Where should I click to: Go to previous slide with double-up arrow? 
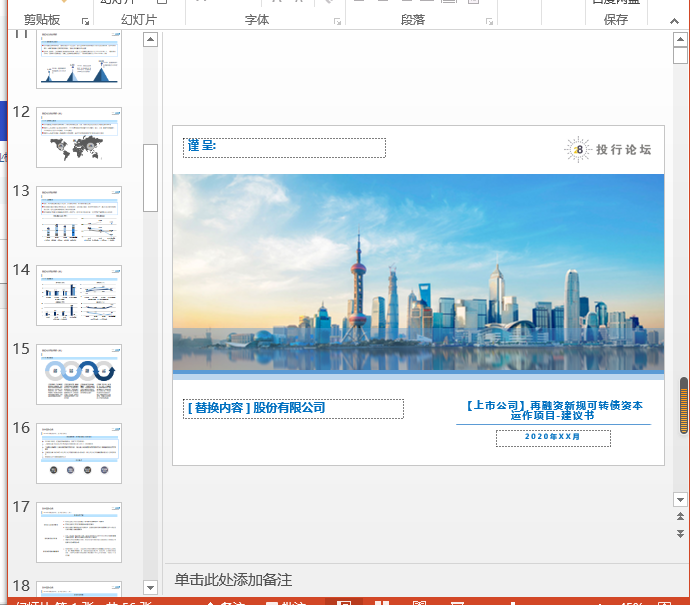[680, 517]
